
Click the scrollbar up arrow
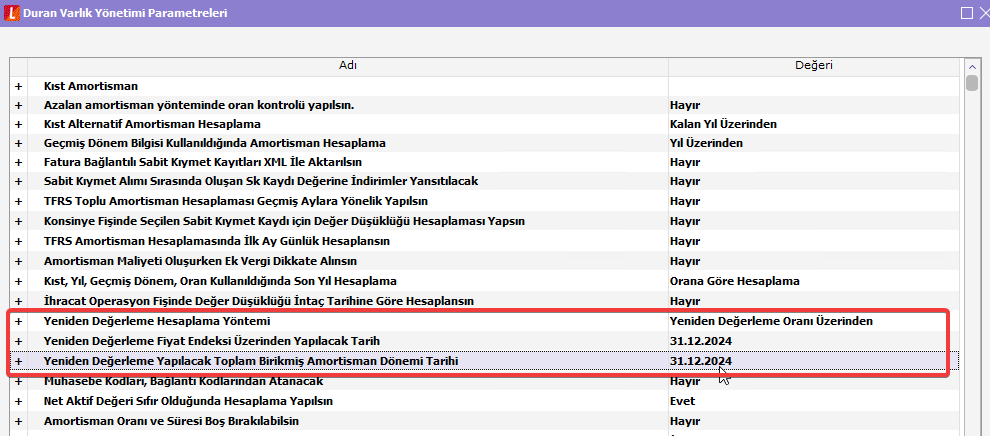[x=971, y=65]
